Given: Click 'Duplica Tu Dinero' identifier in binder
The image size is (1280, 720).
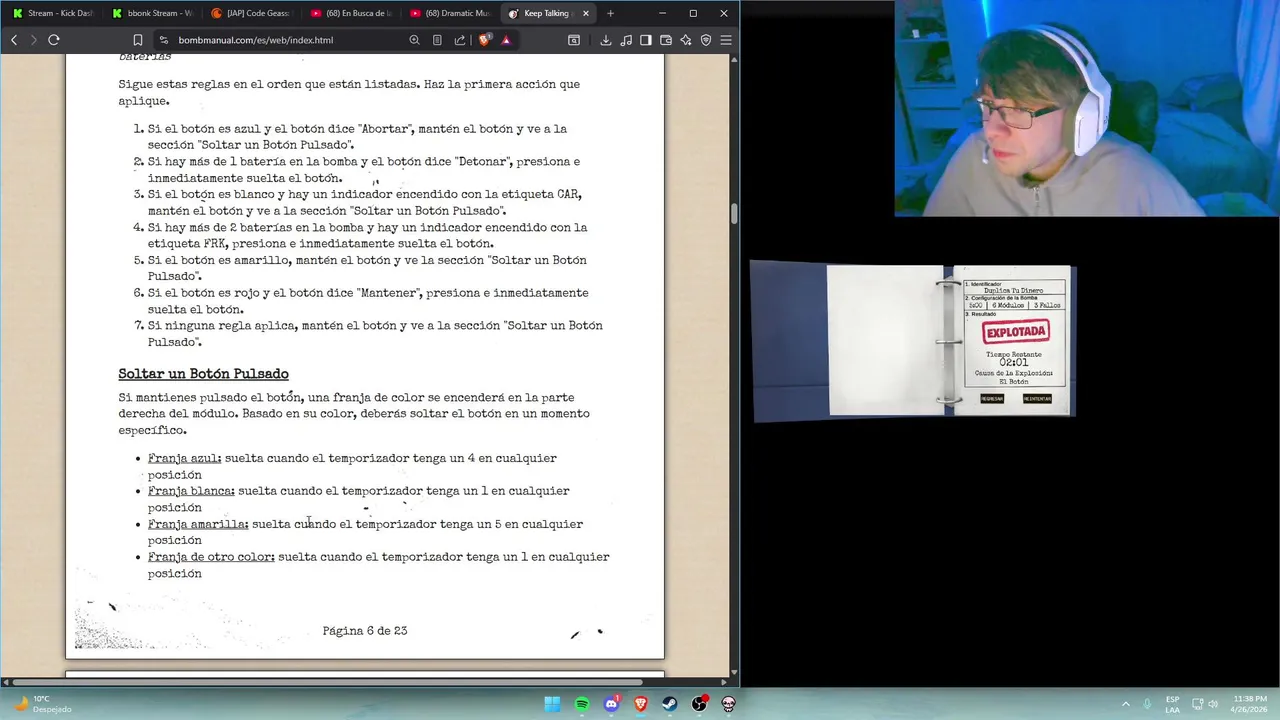Looking at the screenshot, I should (x=1013, y=290).
